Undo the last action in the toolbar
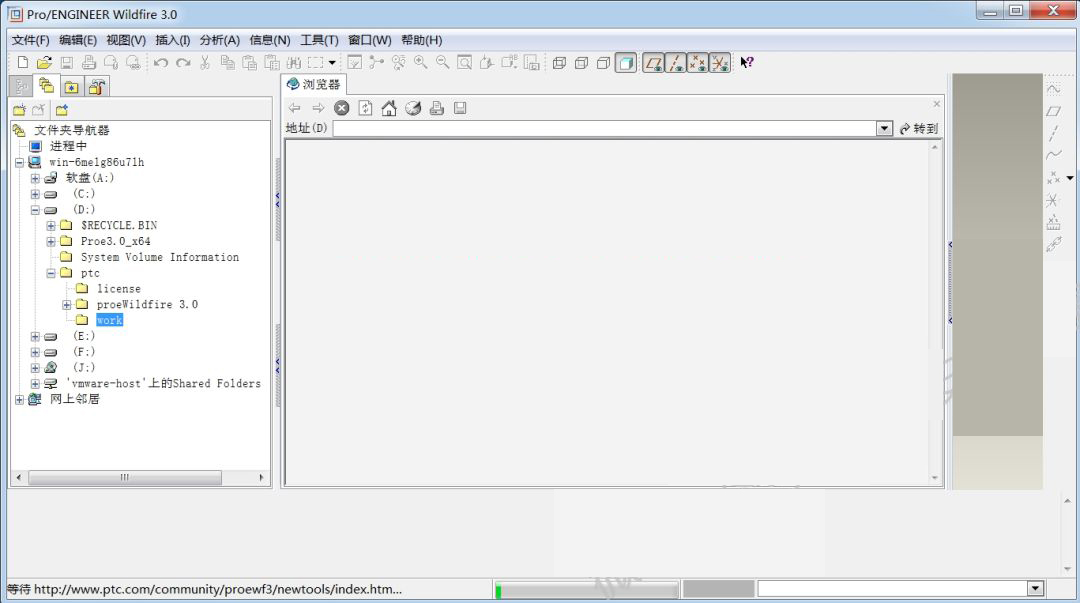This screenshot has width=1080, height=603. [x=161, y=63]
